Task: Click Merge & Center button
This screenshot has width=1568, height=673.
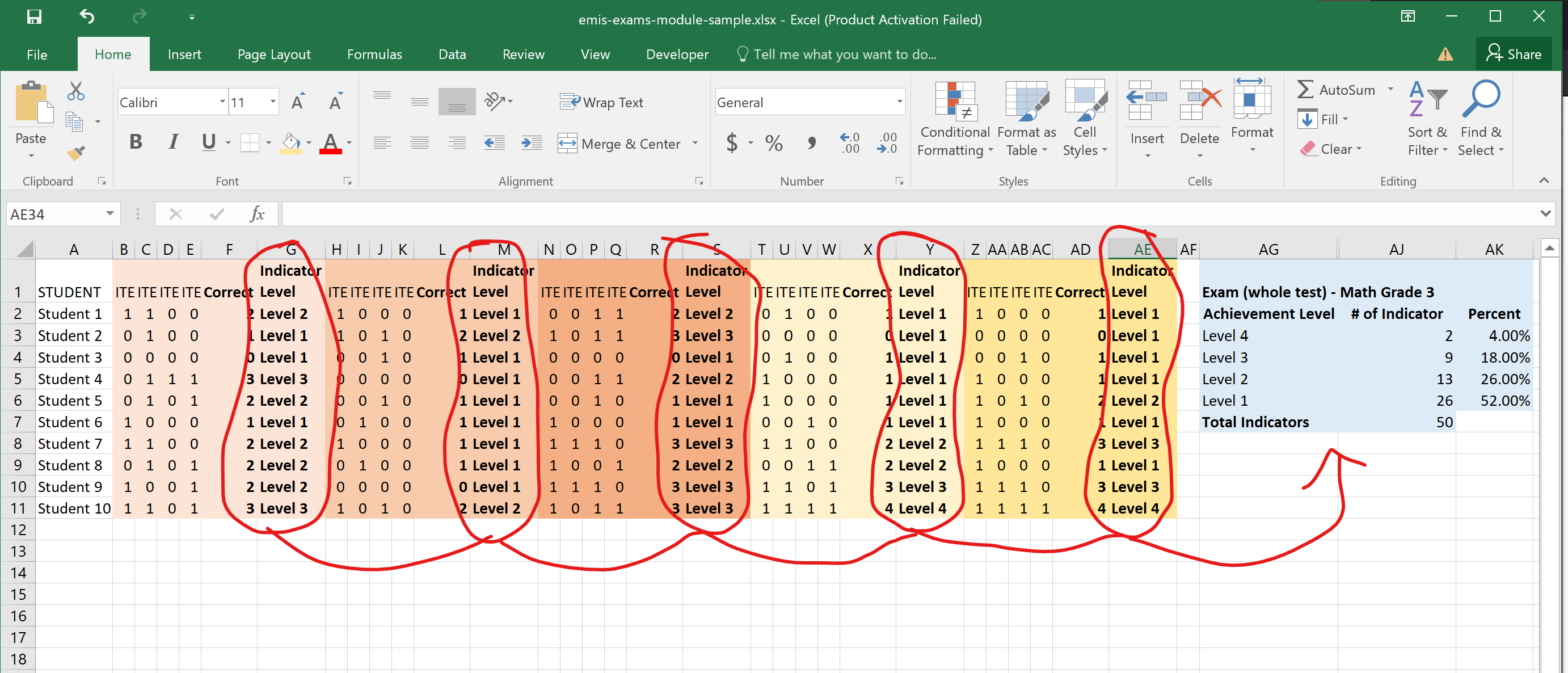Action: click(x=619, y=144)
